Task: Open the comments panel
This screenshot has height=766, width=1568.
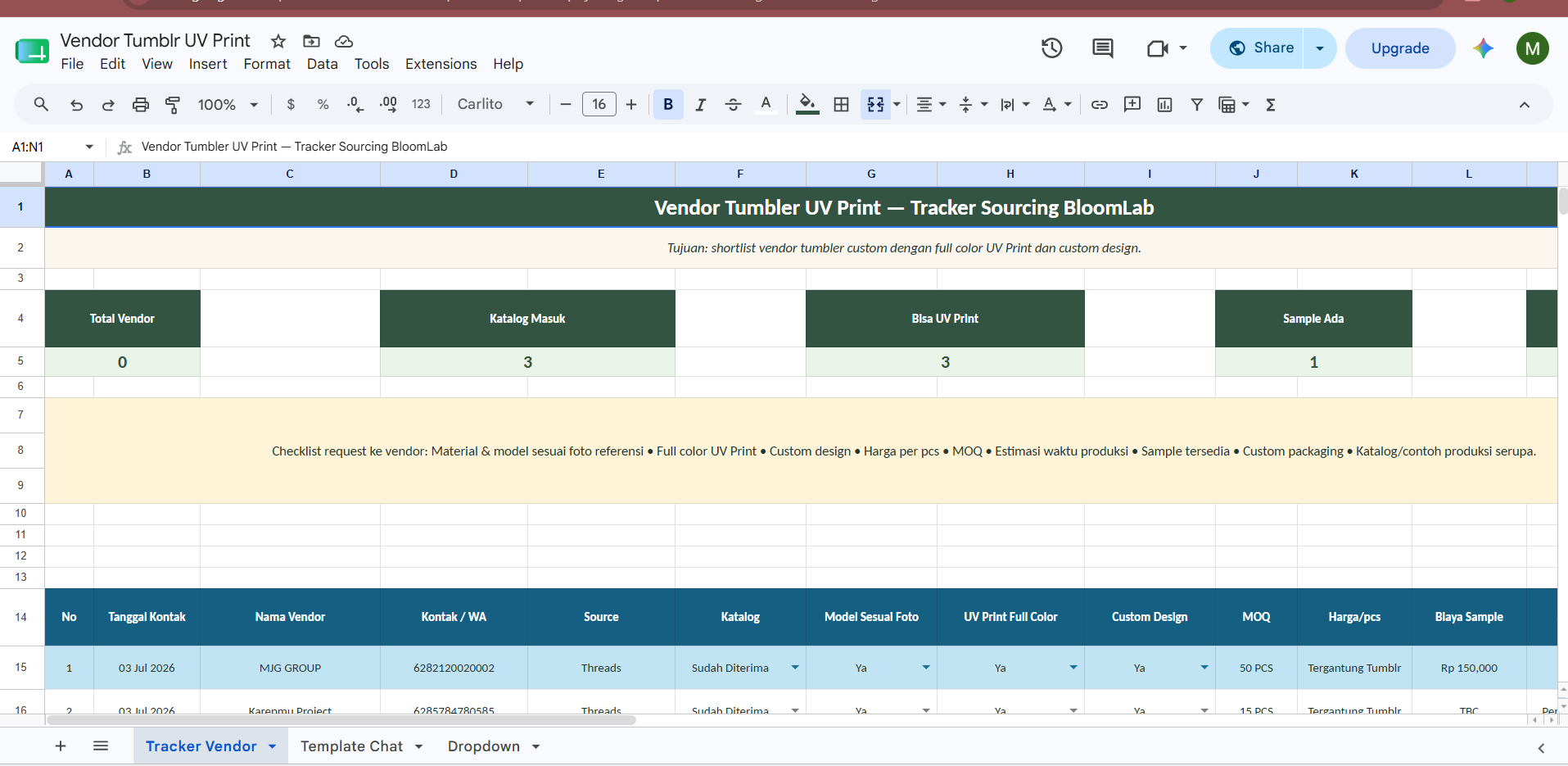Action: point(1103,48)
